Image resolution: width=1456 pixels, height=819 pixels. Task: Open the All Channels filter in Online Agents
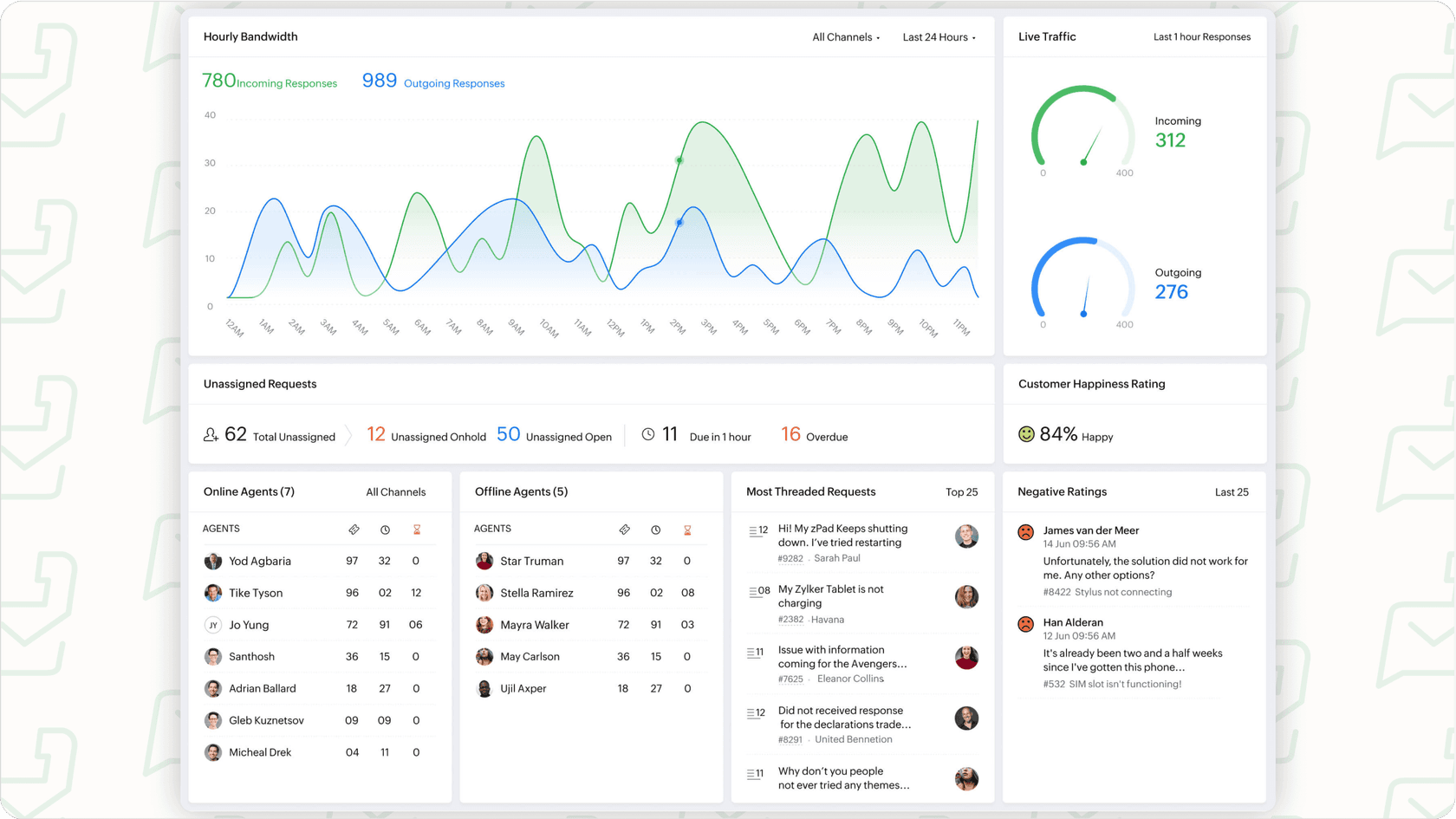396,491
